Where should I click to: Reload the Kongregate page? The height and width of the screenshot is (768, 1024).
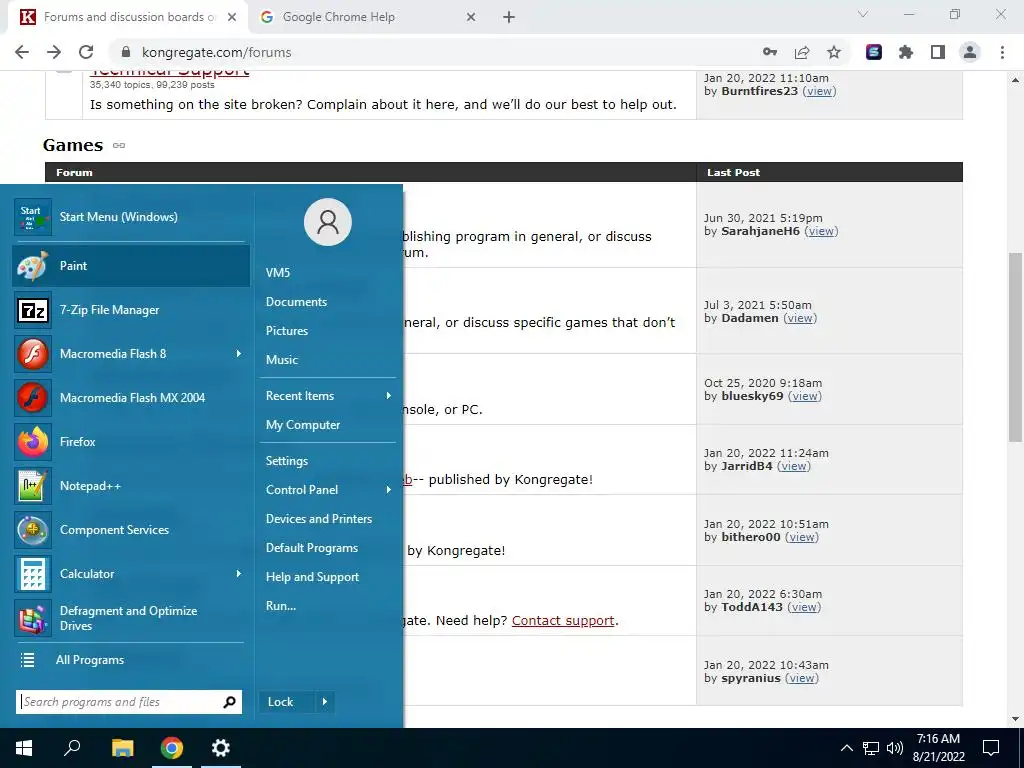(86, 52)
